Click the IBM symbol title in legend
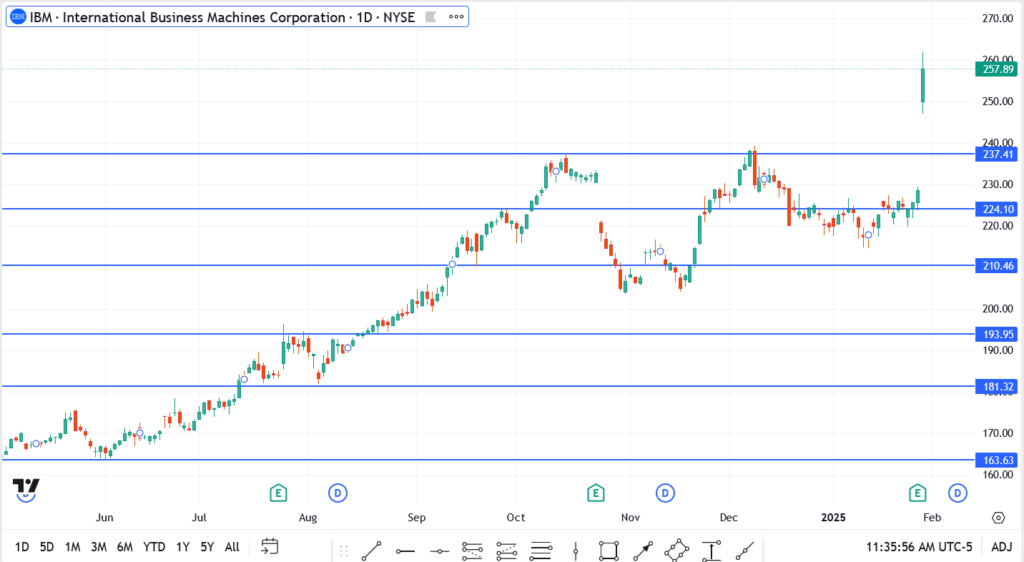Image resolution: width=1024 pixels, height=562 pixels. coord(212,17)
